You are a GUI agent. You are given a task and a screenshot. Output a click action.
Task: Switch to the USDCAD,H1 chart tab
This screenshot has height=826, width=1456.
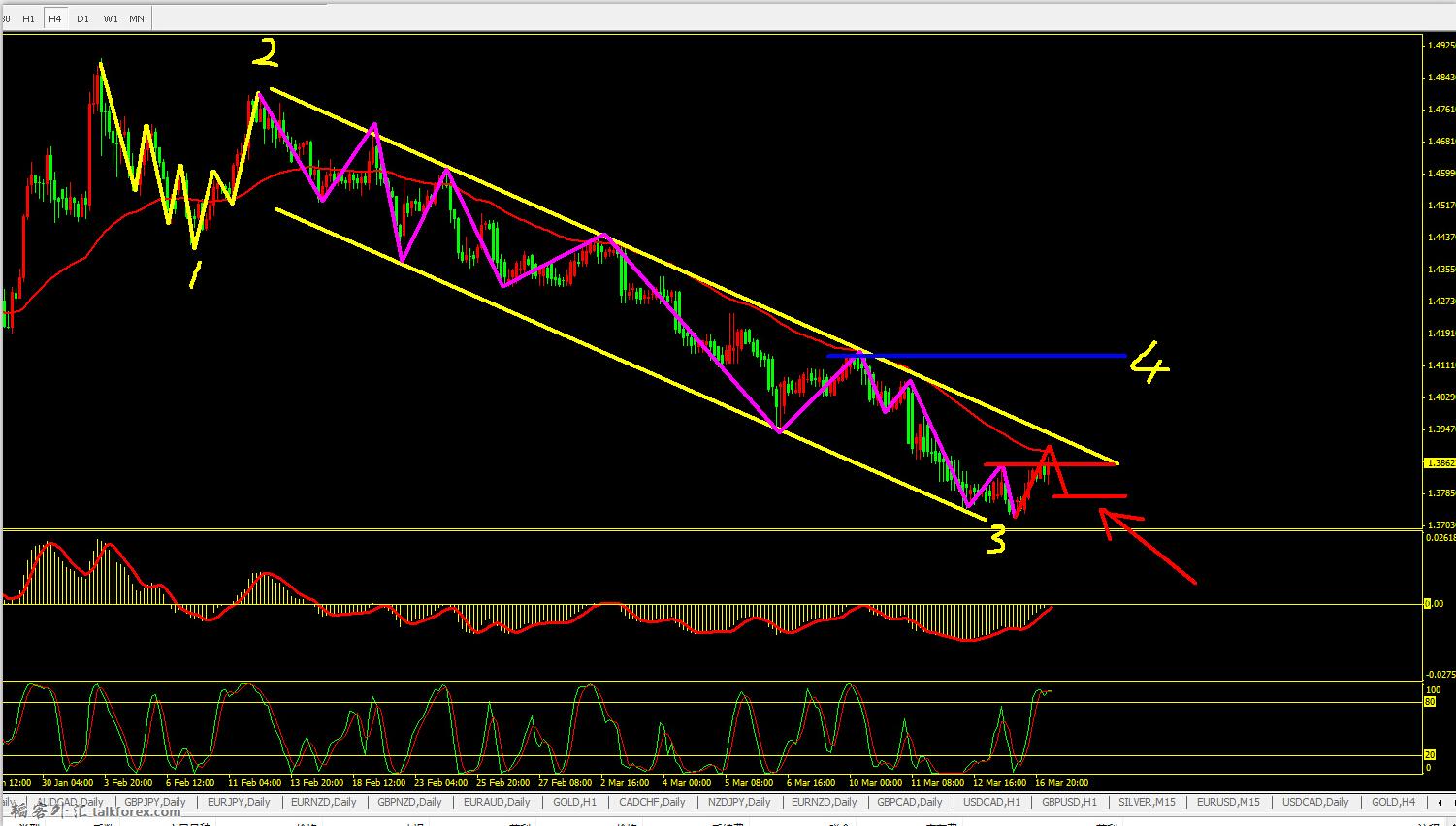991,802
